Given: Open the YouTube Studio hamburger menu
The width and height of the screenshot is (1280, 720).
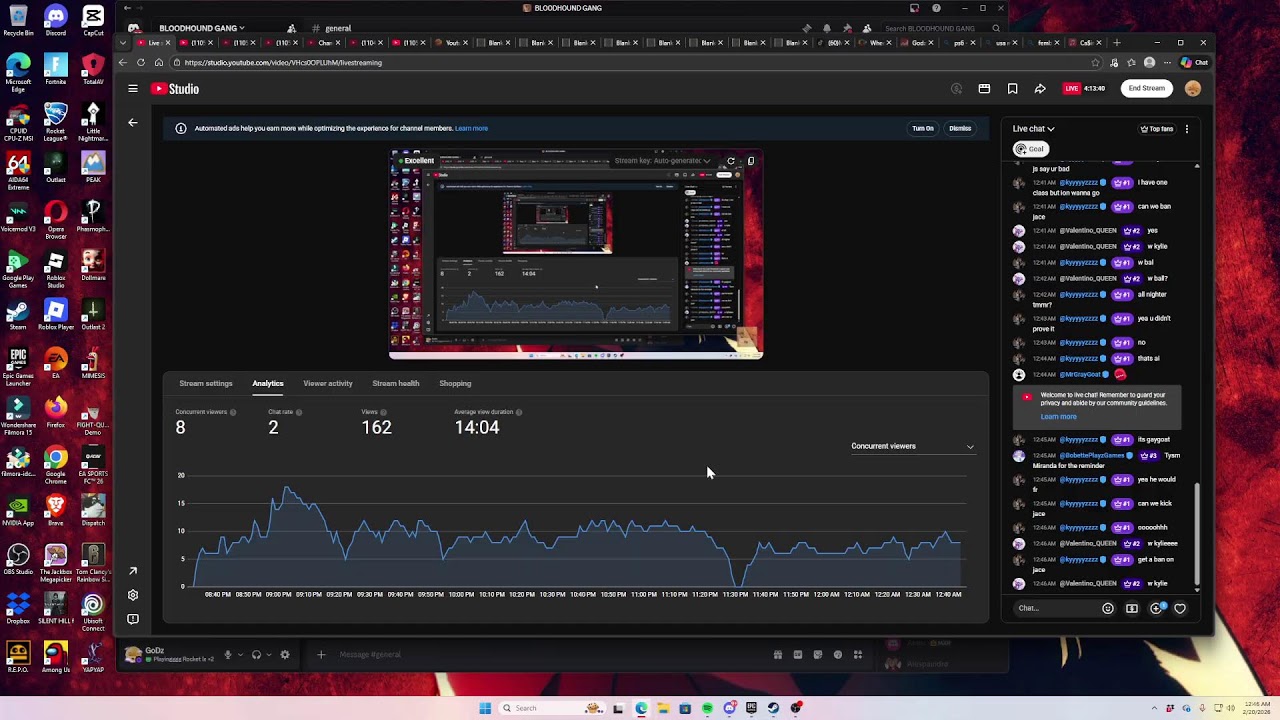Looking at the screenshot, I should click(x=133, y=89).
